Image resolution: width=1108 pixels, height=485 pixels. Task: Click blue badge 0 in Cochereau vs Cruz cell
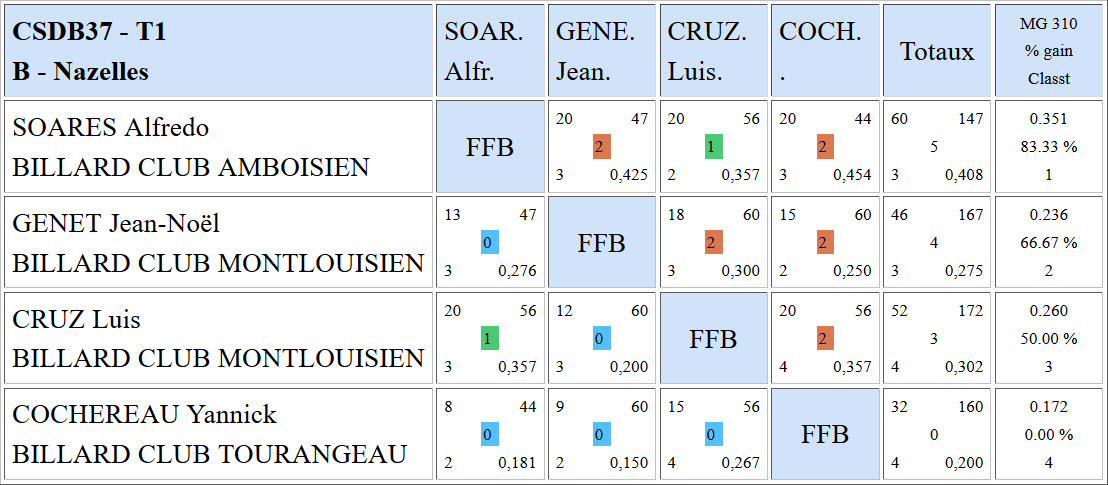tap(714, 436)
